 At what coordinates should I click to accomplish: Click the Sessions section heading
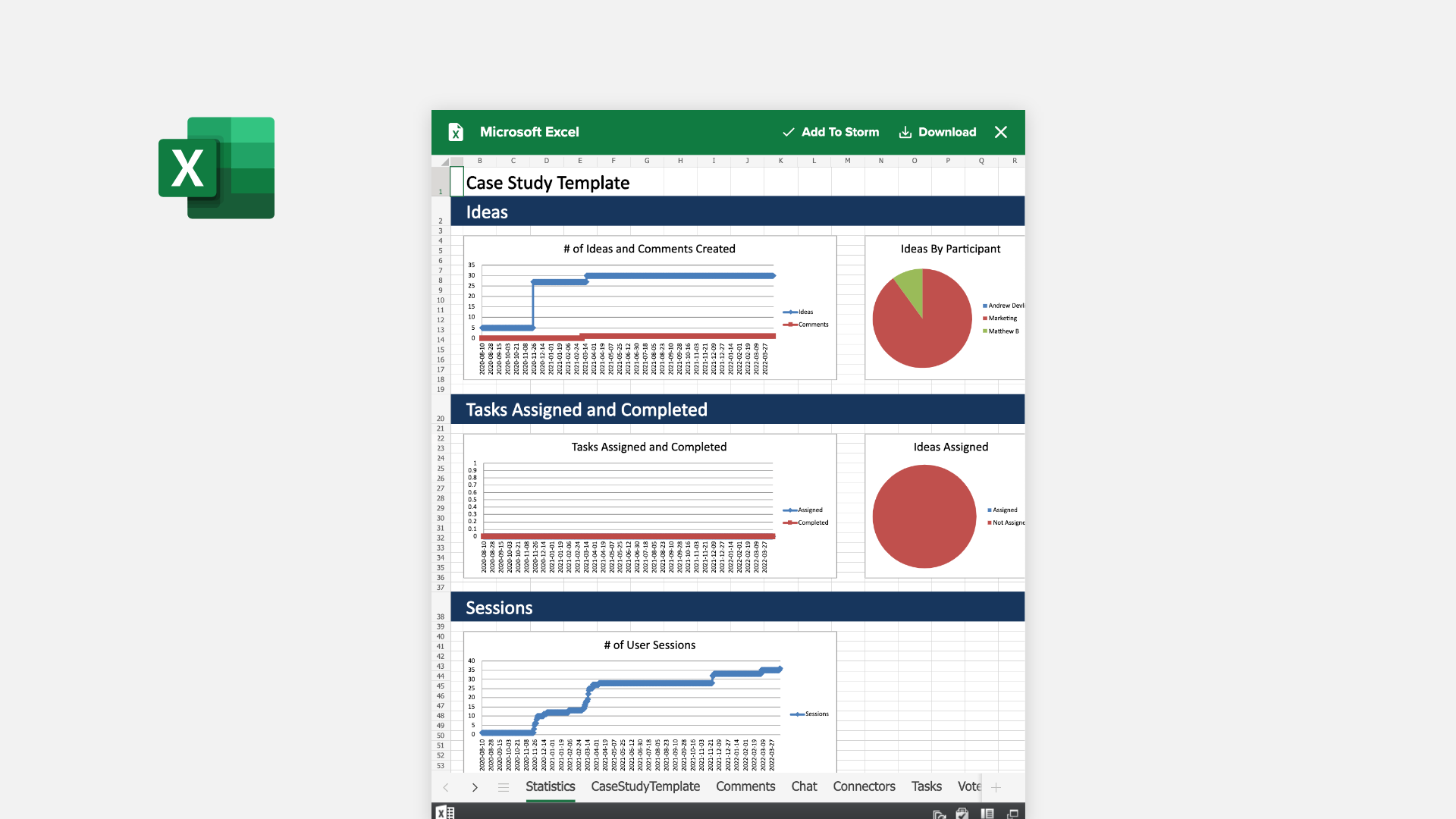(x=499, y=608)
